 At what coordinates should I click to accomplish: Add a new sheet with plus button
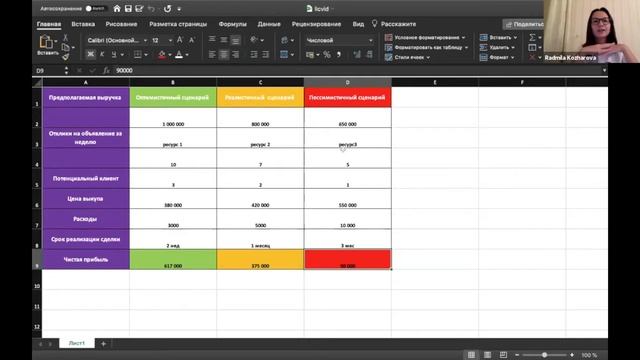tap(103, 344)
